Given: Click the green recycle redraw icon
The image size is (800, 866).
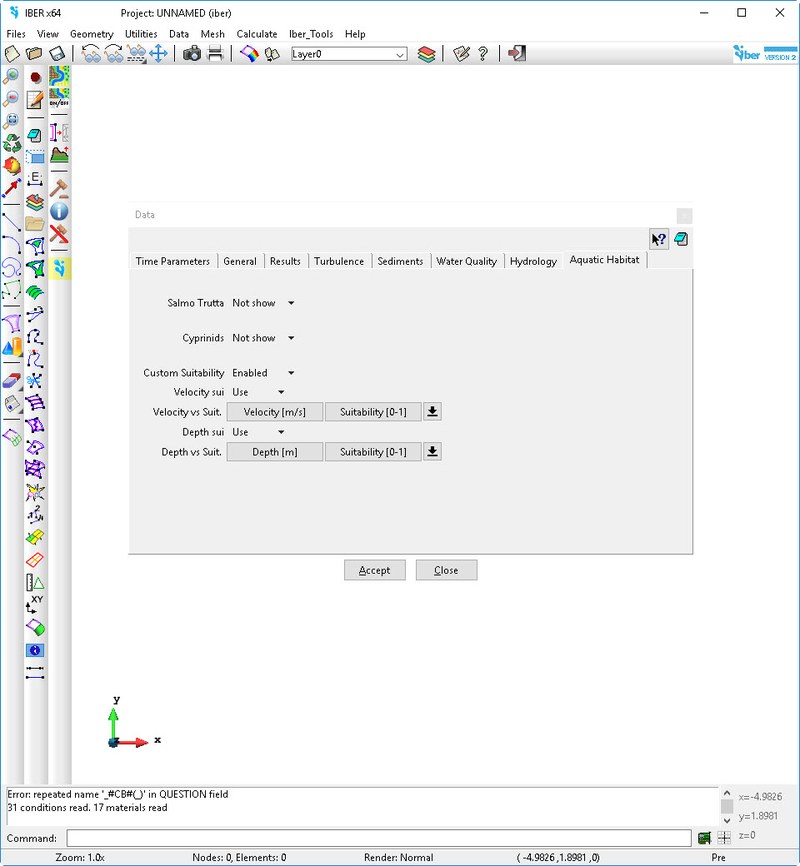Looking at the screenshot, I should coord(12,142).
